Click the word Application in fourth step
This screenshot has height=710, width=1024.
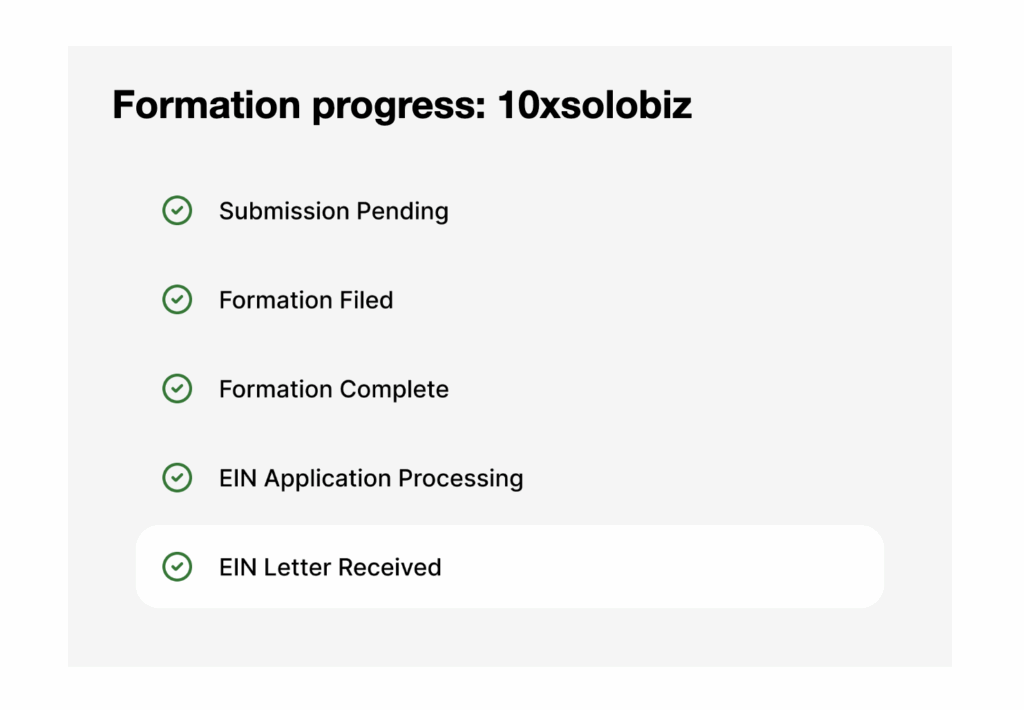tap(328, 478)
